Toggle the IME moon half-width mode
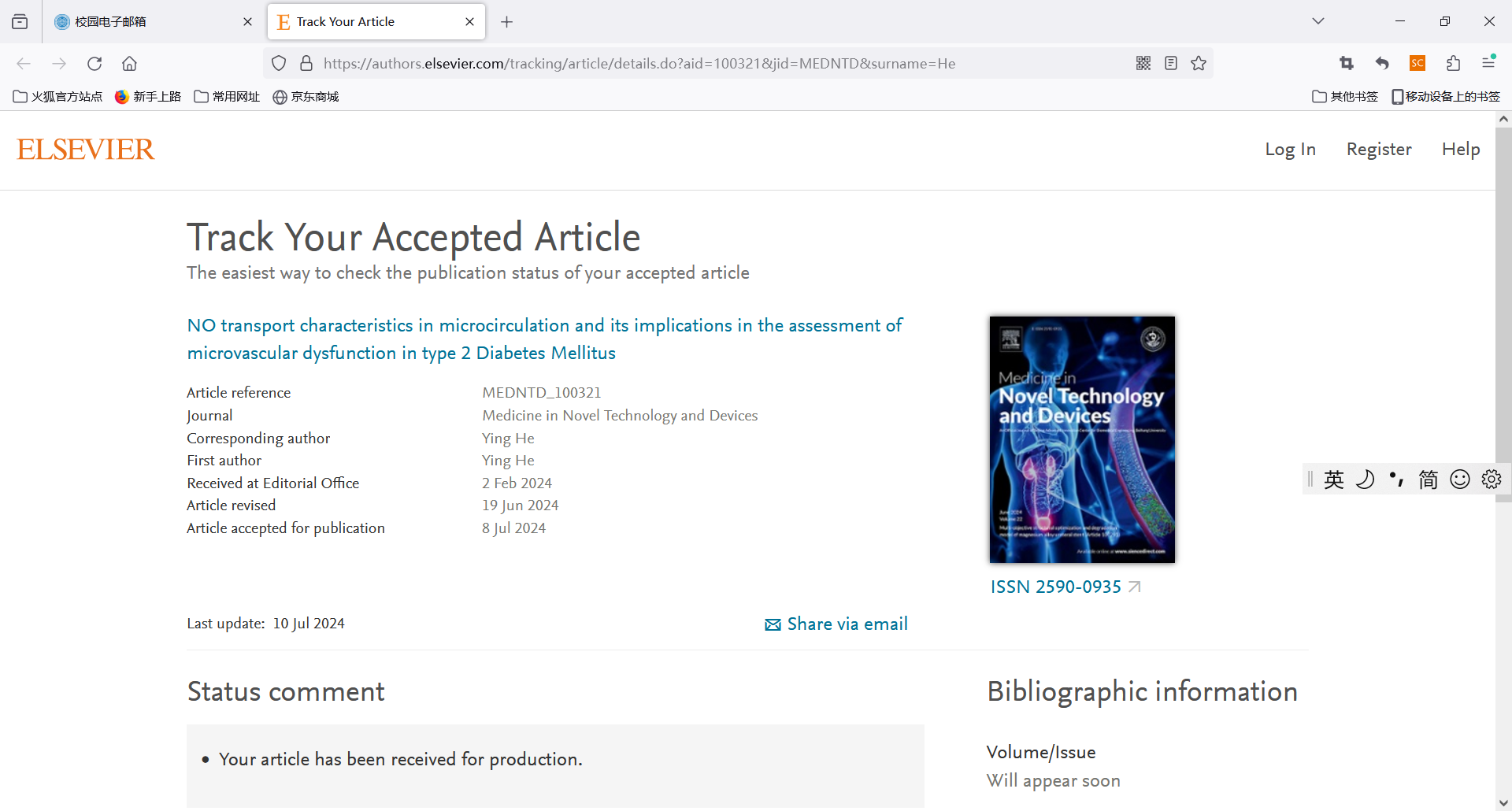The image size is (1512, 811). (1365, 480)
